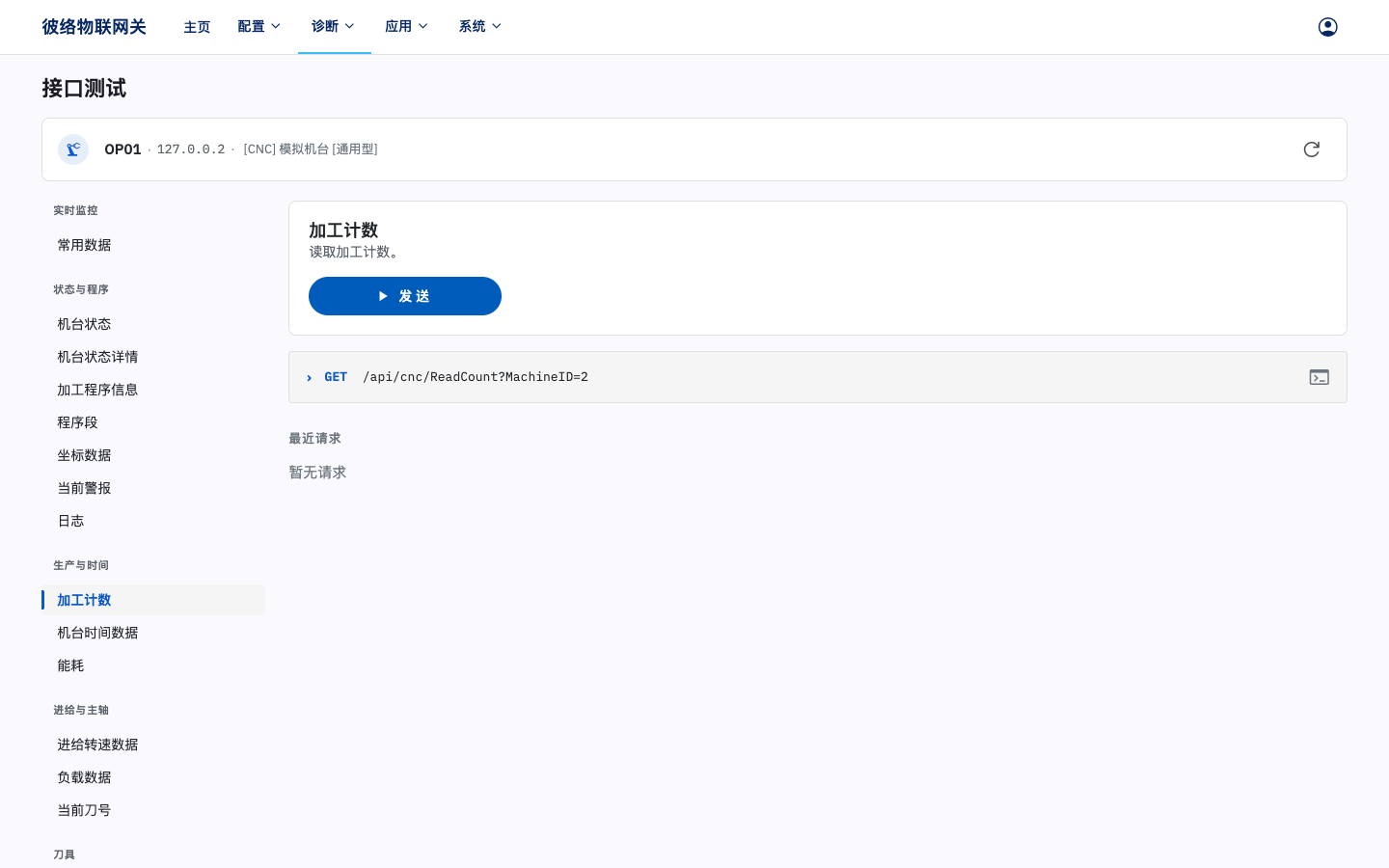Open the 诊断 dropdown menu
This screenshot has height=868, width=1389.
(334, 26)
